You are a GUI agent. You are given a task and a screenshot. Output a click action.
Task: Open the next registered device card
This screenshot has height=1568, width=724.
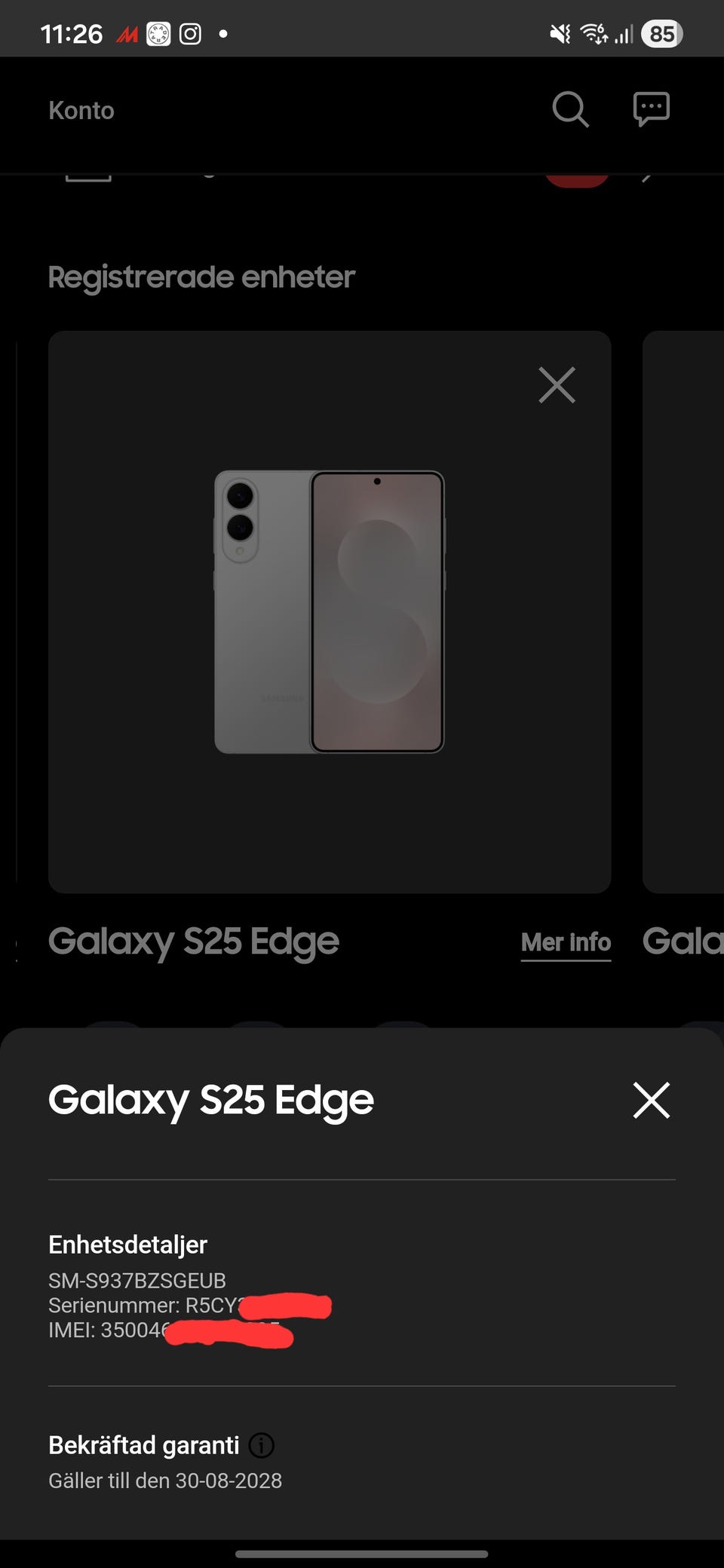tap(683, 611)
